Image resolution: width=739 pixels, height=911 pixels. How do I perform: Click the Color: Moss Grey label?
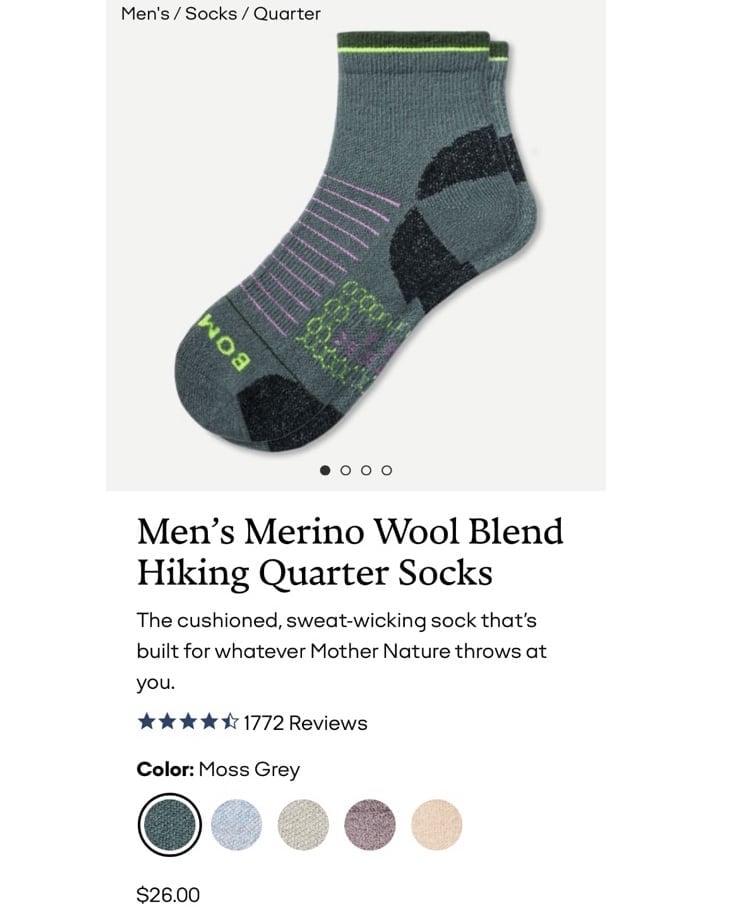218,769
